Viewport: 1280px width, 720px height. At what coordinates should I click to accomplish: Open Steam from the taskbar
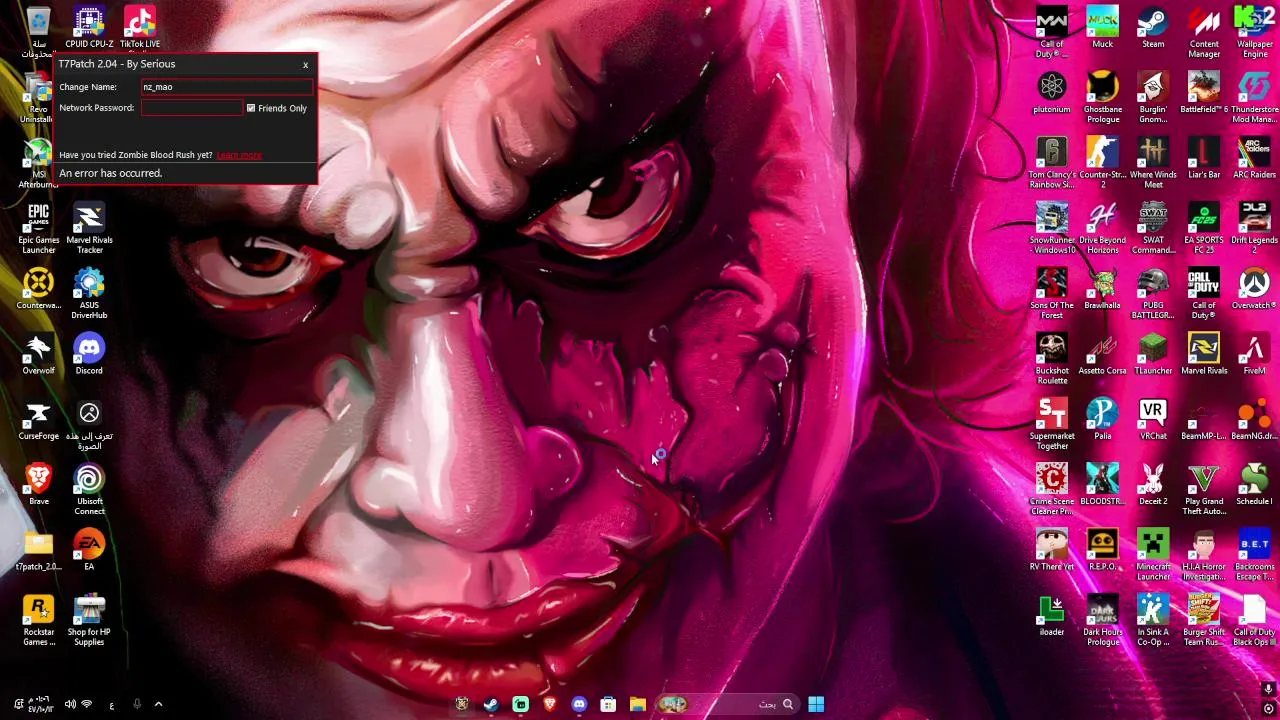(x=490, y=704)
